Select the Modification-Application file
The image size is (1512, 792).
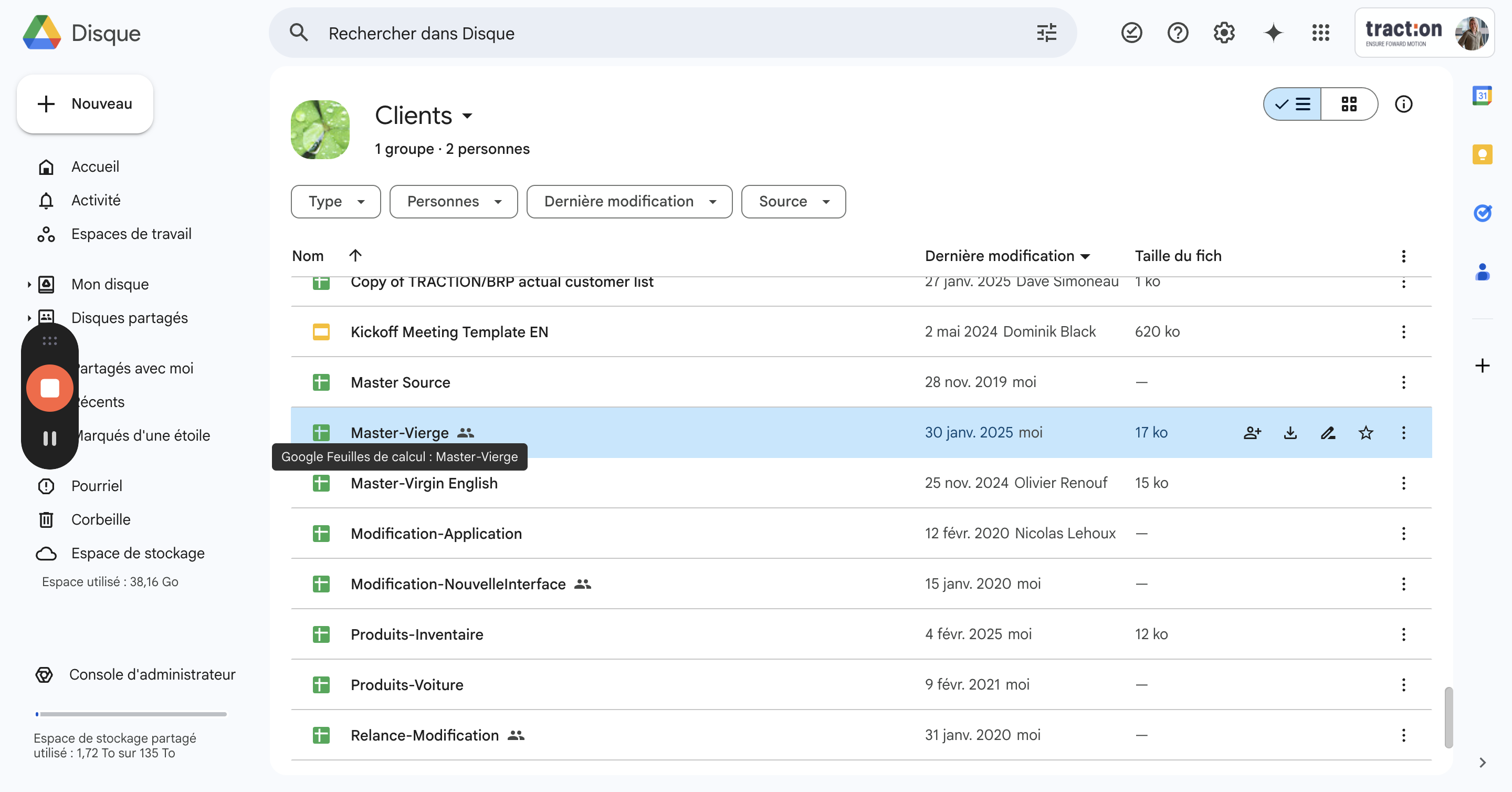point(861,533)
